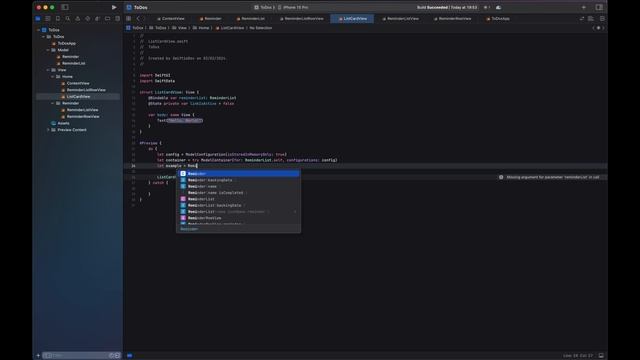Collapse the Home folder
Screen dimensions: 640x360
(52, 77)
